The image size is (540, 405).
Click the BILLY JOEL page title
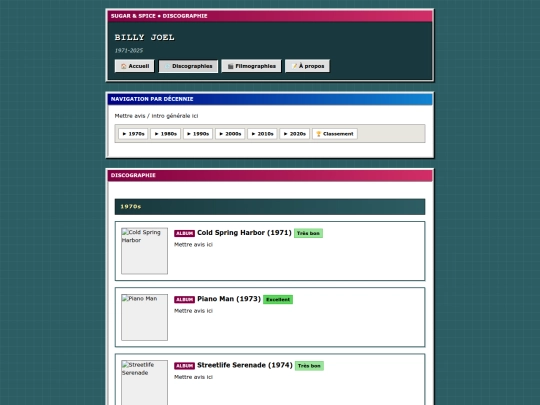pos(144,37)
